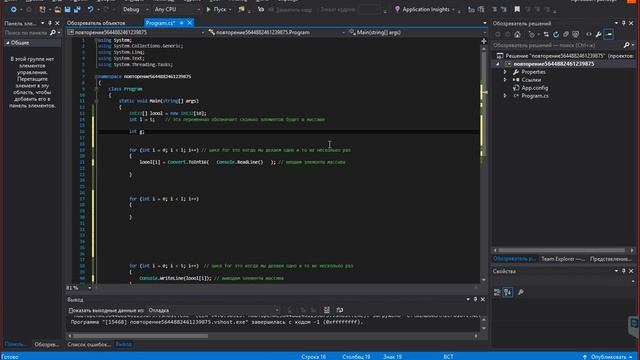Screen dimensions: 640x360
Task: Open Properties wrench icon in Solution Explorer
Action: pyautogui.click(x=598, y=35)
